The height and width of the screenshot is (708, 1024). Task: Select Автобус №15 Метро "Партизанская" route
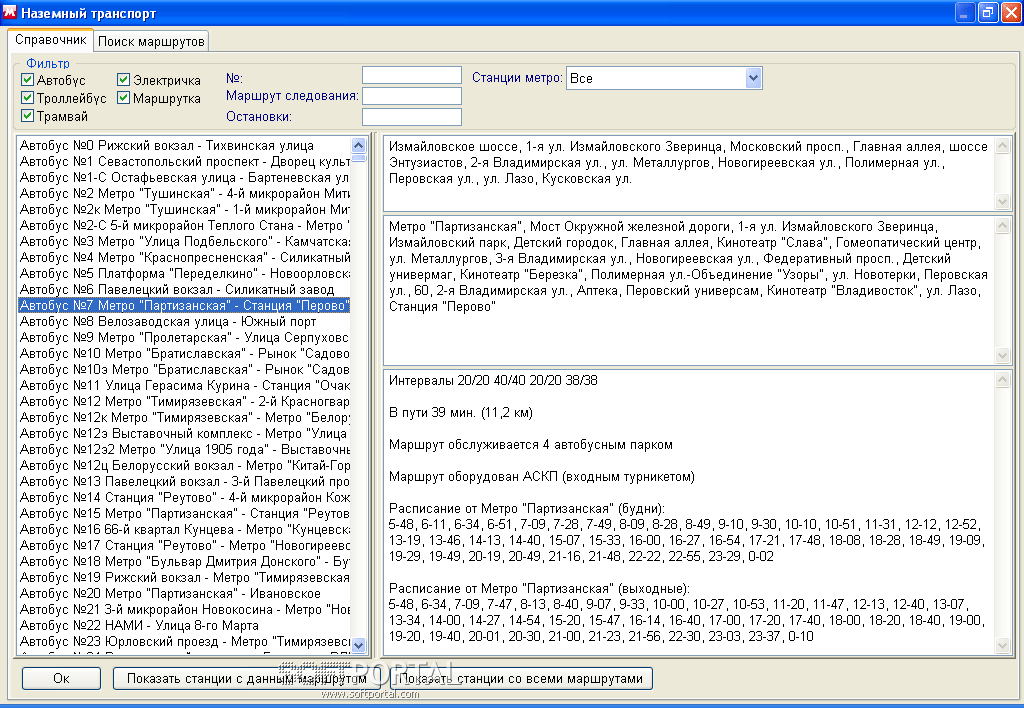[x=184, y=513]
